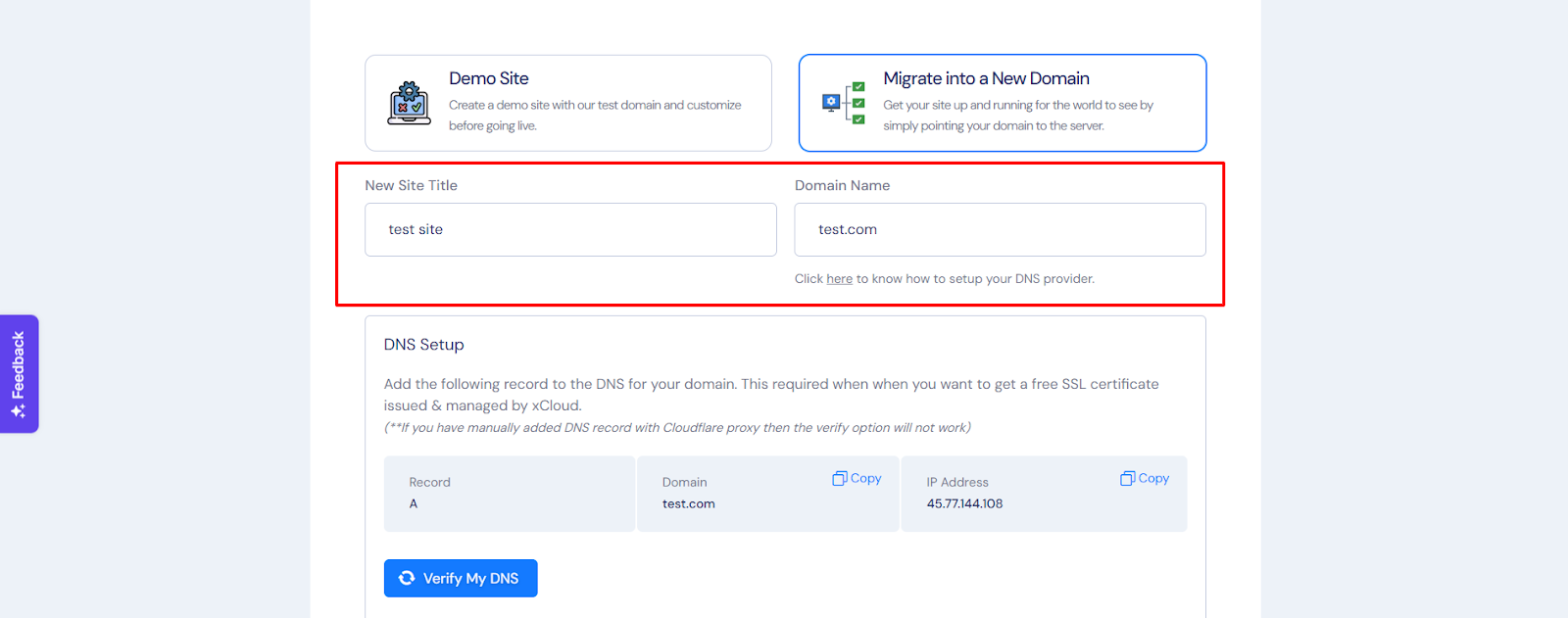Screen dimensions: 1568x618
Task: Click the test.com value in Domain cell
Action: 688,503
